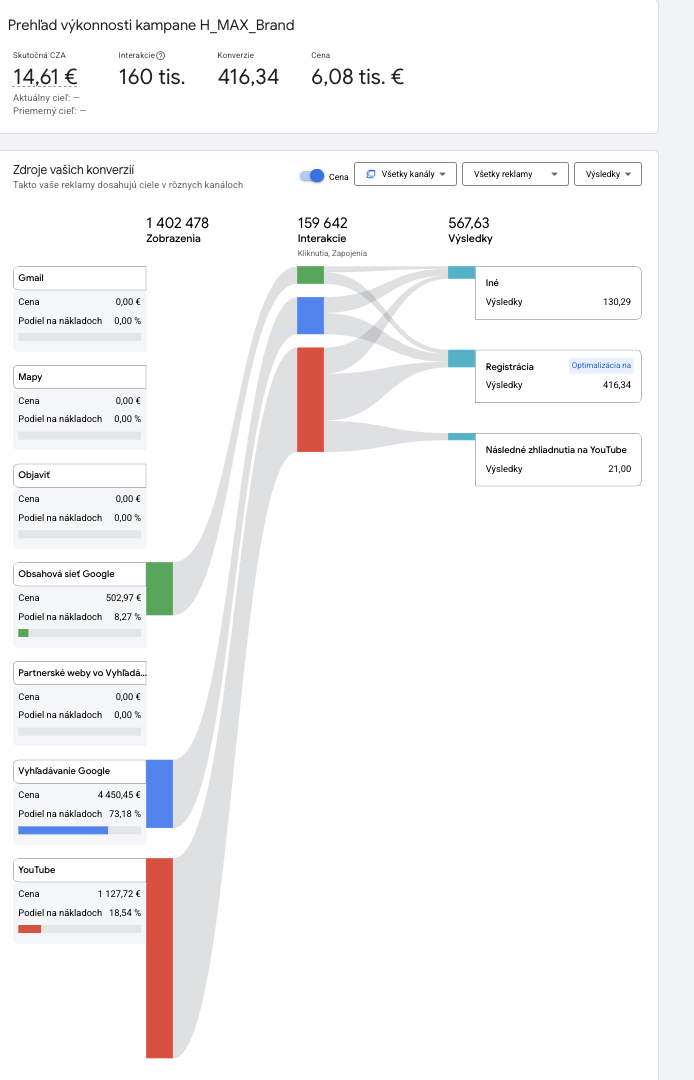This screenshot has height=1080, width=694.
Task: Click the Interakcie help question mark icon
Action: 160,55
